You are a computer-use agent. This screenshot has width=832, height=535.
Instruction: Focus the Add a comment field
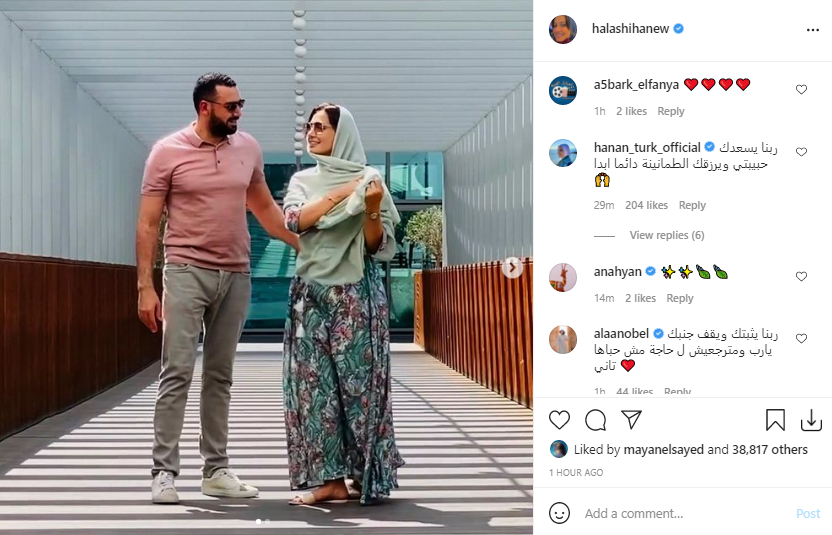click(684, 513)
